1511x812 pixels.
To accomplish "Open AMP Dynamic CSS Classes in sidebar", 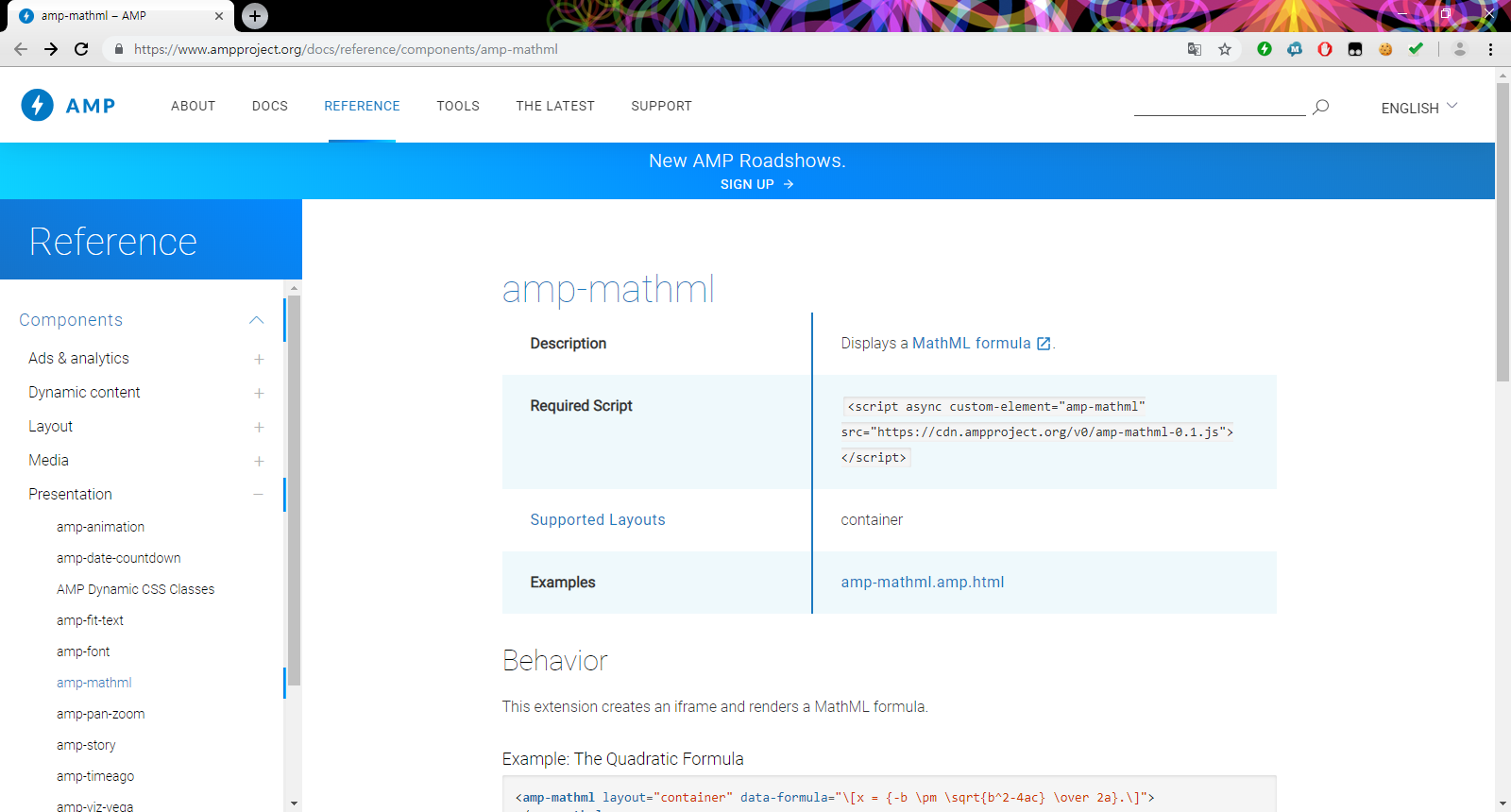I will (x=135, y=589).
